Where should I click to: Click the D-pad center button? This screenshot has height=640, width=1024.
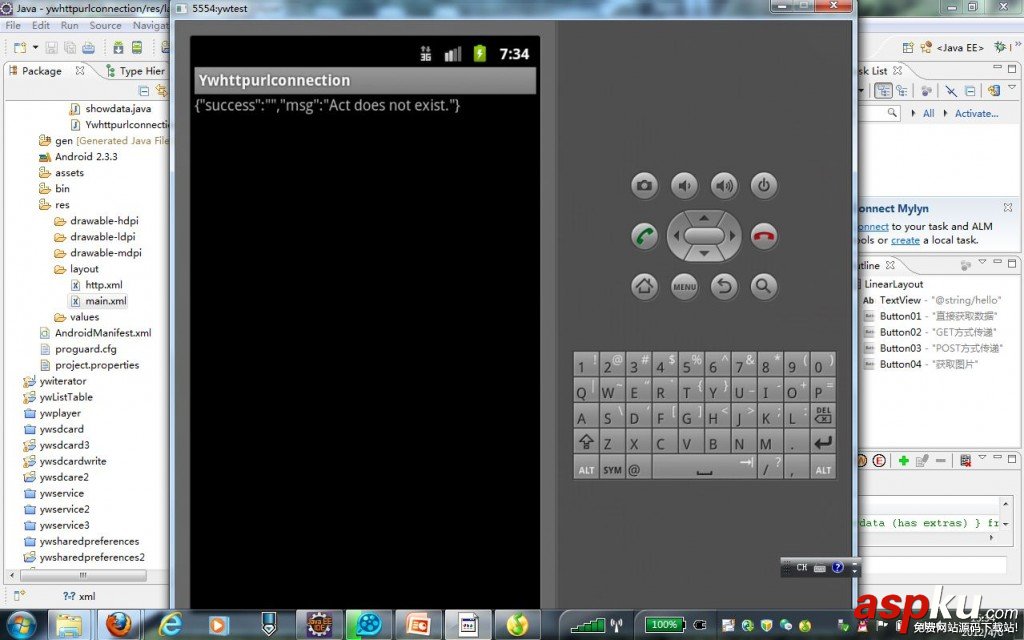[x=704, y=236]
